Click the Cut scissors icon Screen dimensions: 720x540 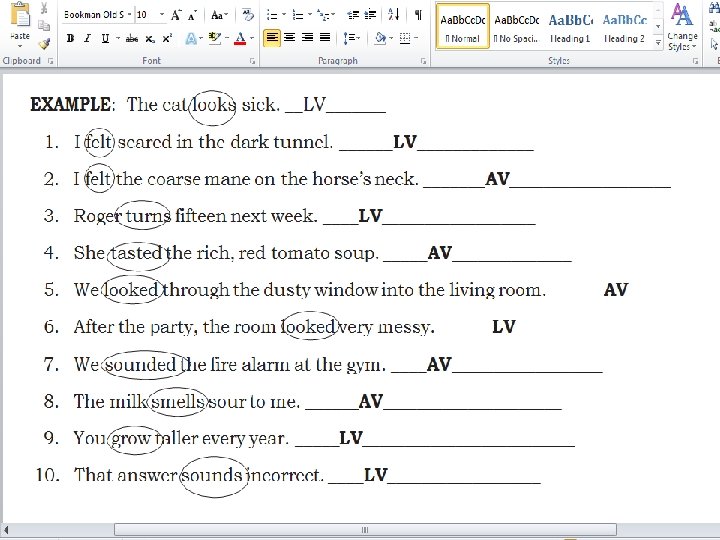pos(44,8)
